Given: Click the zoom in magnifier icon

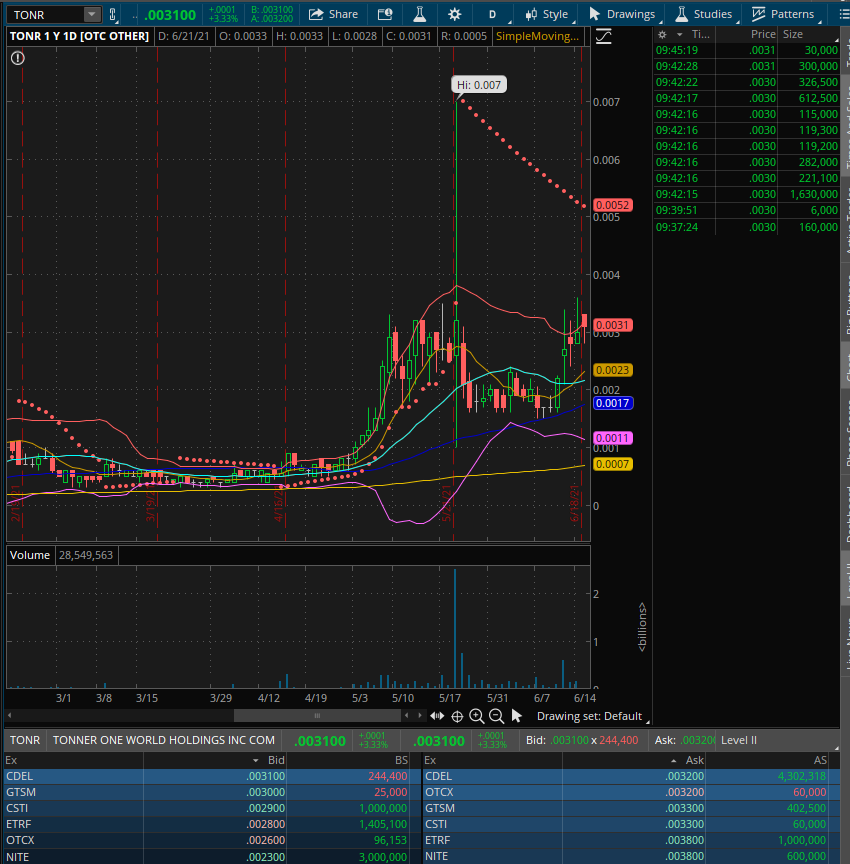Looking at the screenshot, I should 477,716.
